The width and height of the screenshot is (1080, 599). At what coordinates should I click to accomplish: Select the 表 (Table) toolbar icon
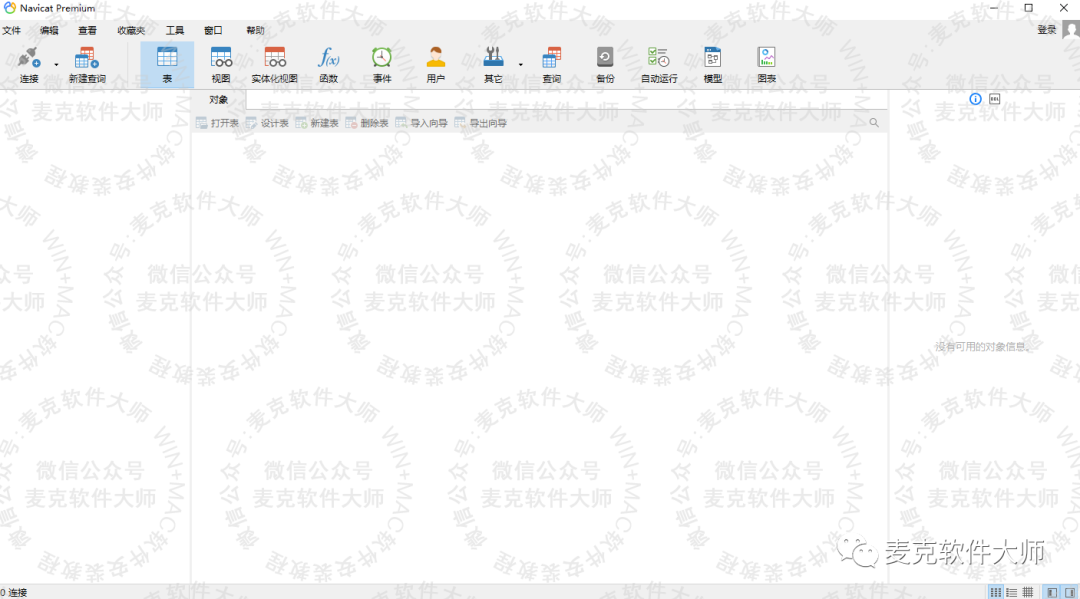pos(167,65)
